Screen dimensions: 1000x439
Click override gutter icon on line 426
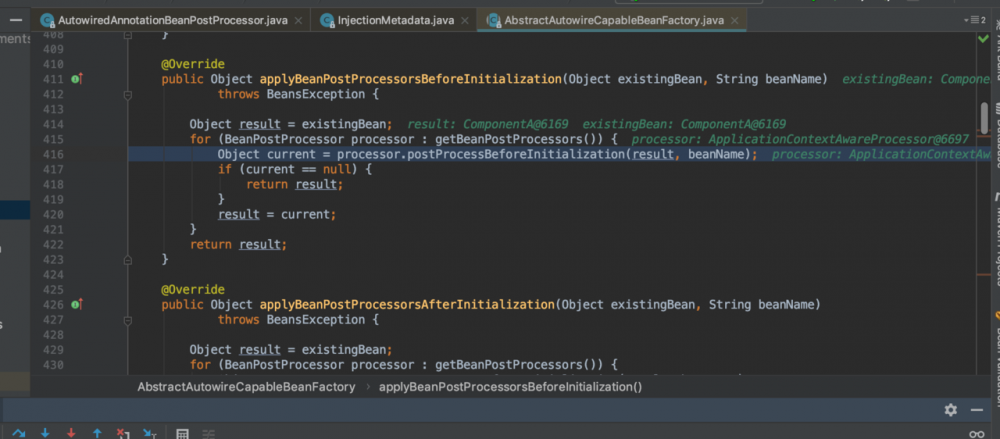coord(77,304)
